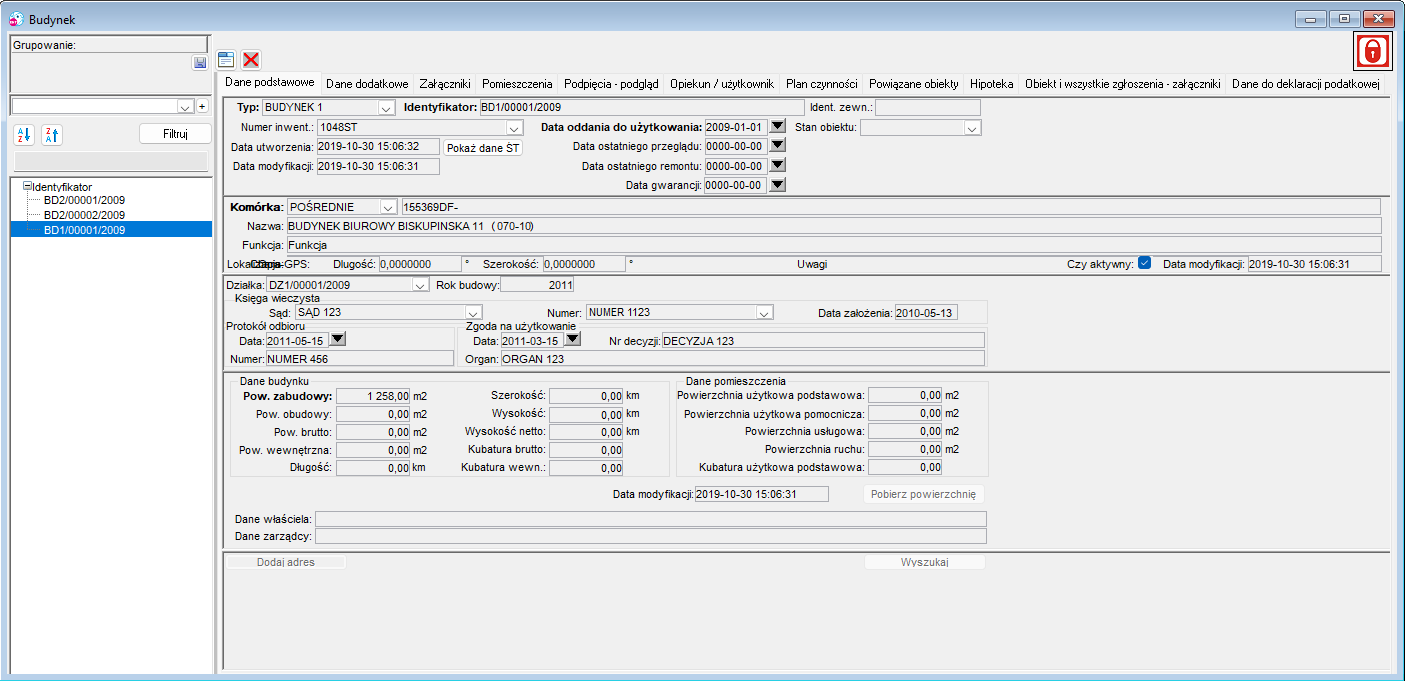Click the Pow. obudowy field
The image size is (1406, 681).
tap(373, 414)
